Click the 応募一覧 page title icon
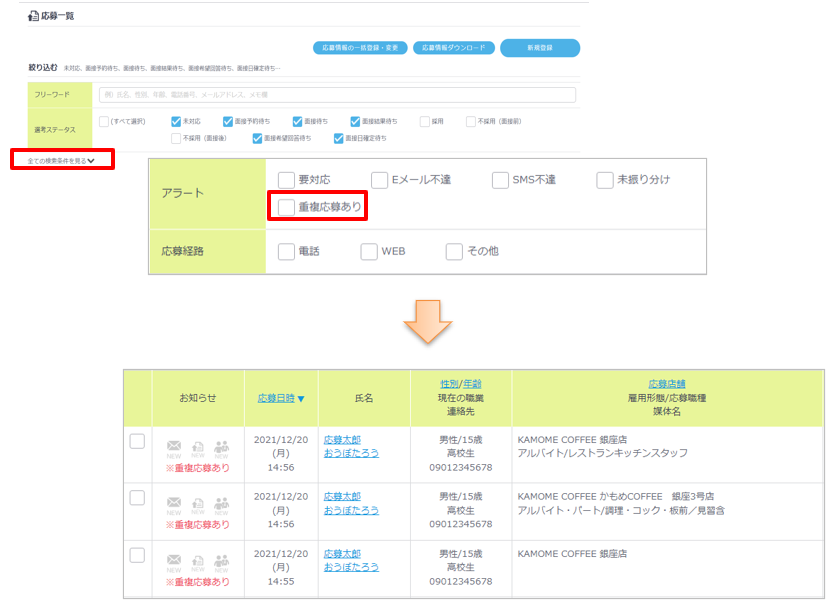 point(34,16)
